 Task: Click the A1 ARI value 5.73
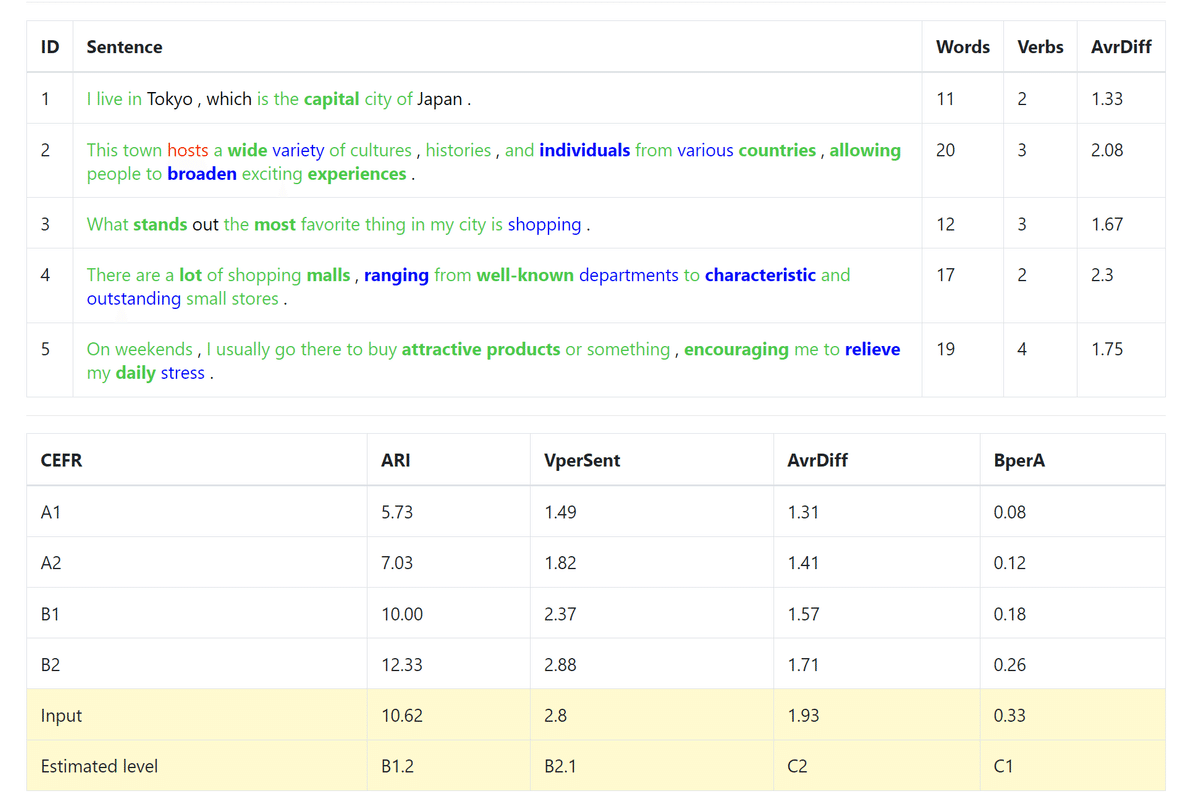397,512
